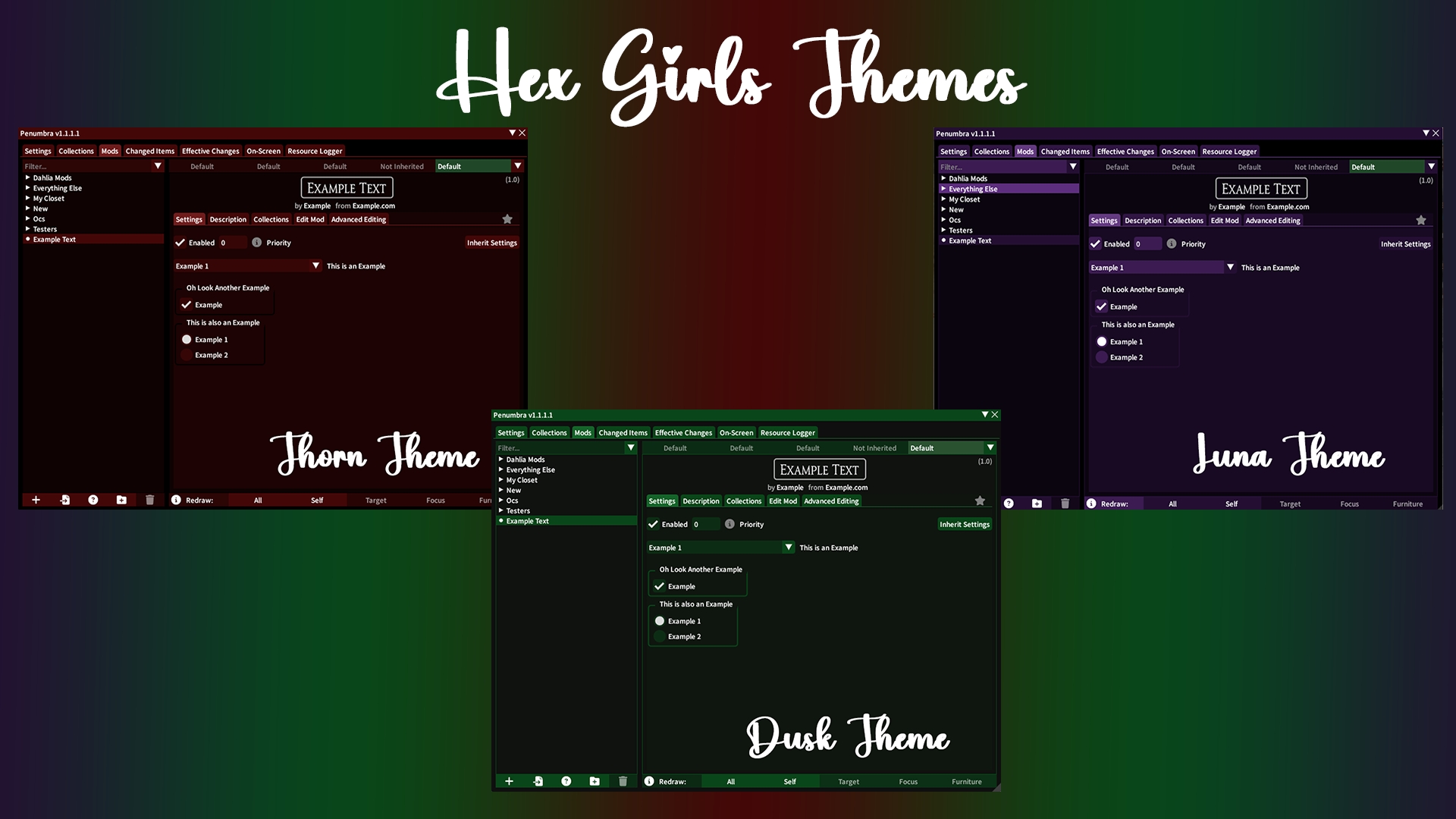The width and height of the screenshot is (1456, 819).
Task: Open the Resource Logger tab in Luna window
Action: [1229, 152]
